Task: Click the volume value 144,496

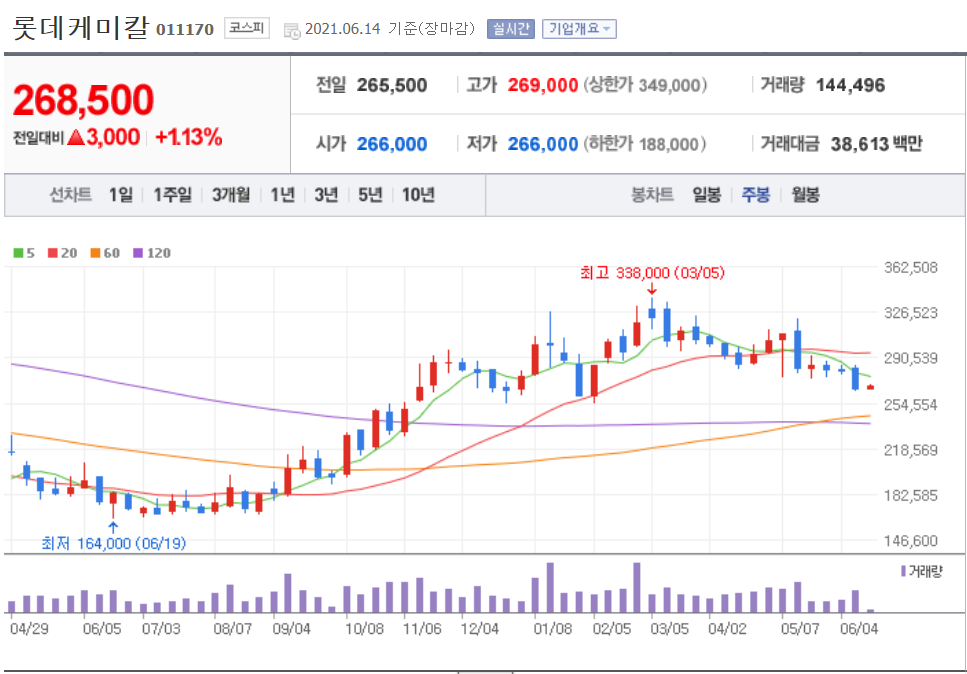Action: (850, 85)
